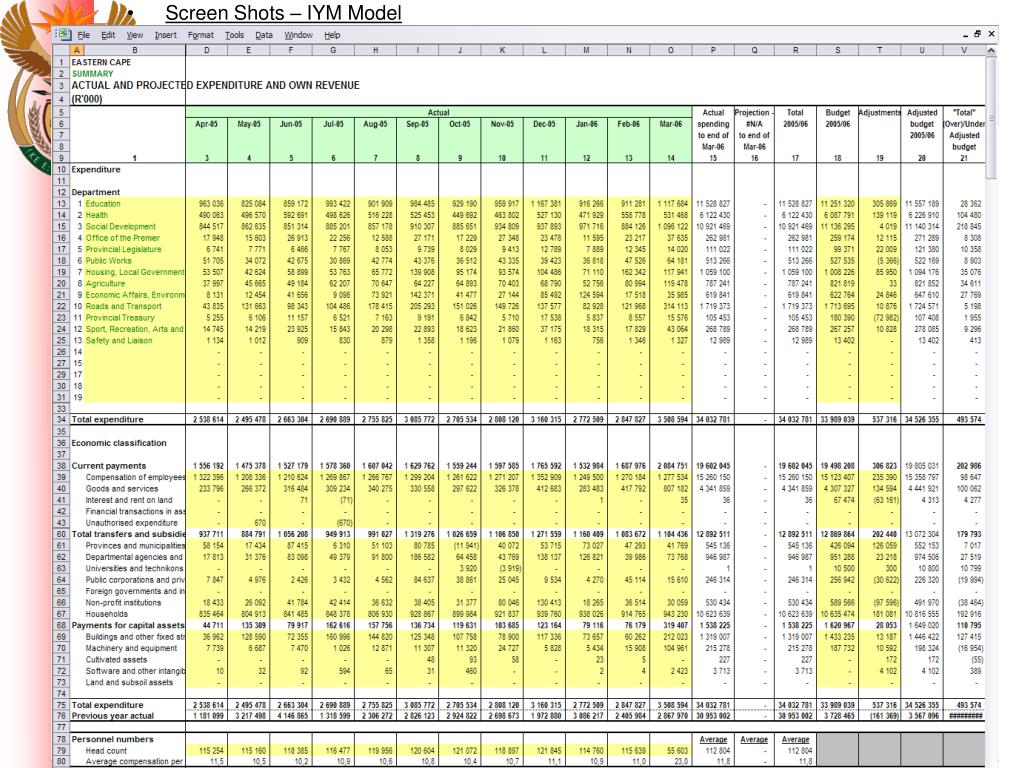Select the Roads and Transport row label

click(x=123, y=306)
